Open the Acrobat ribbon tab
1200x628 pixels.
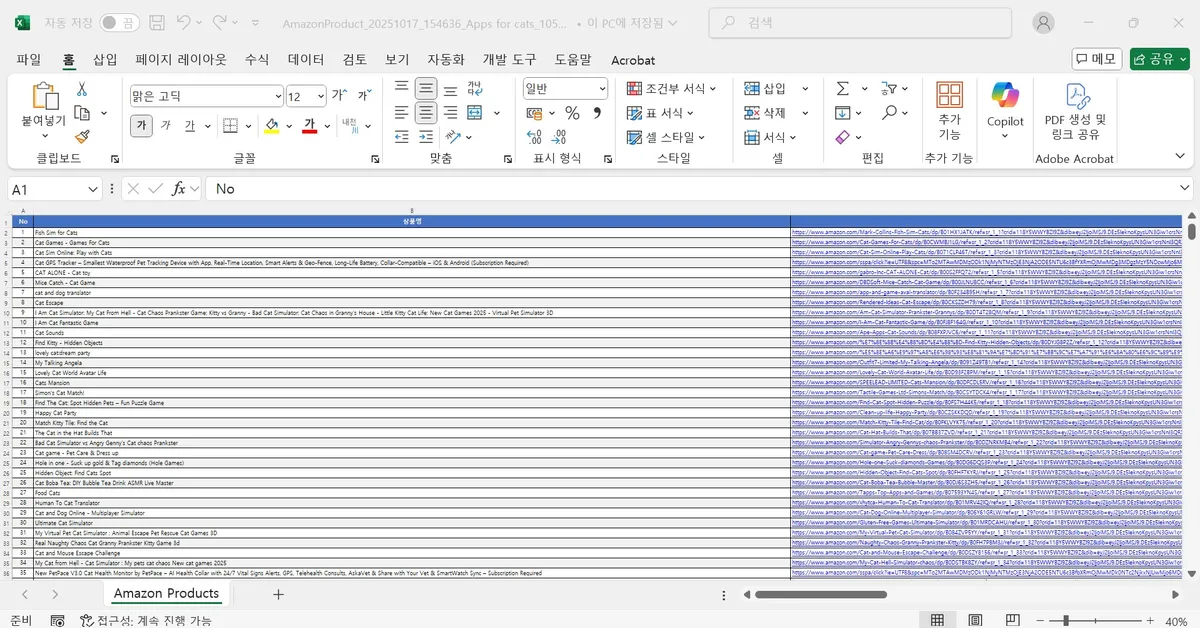(x=633, y=60)
